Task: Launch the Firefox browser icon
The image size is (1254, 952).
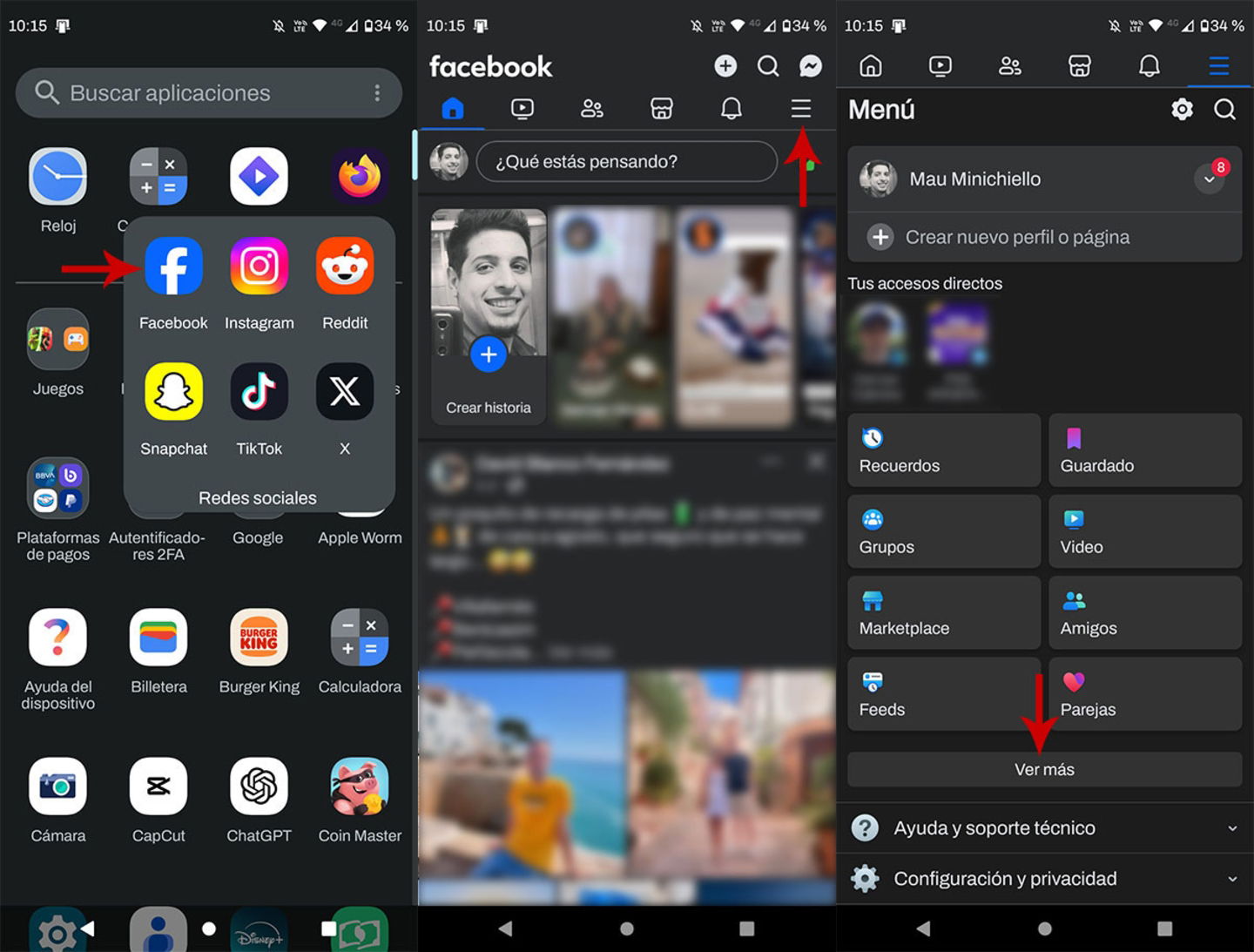Action: coord(359,176)
